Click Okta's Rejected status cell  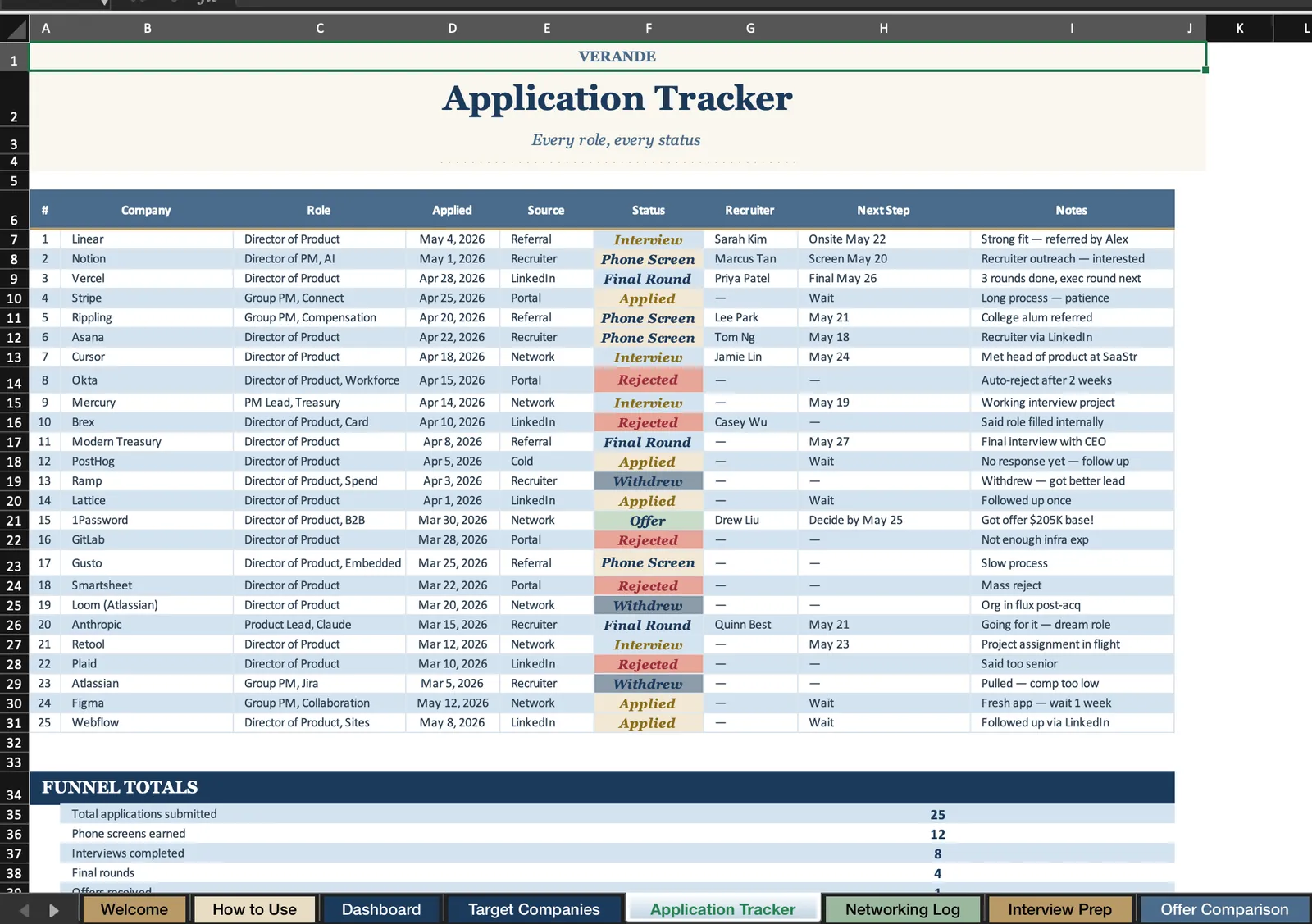[648, 380]
